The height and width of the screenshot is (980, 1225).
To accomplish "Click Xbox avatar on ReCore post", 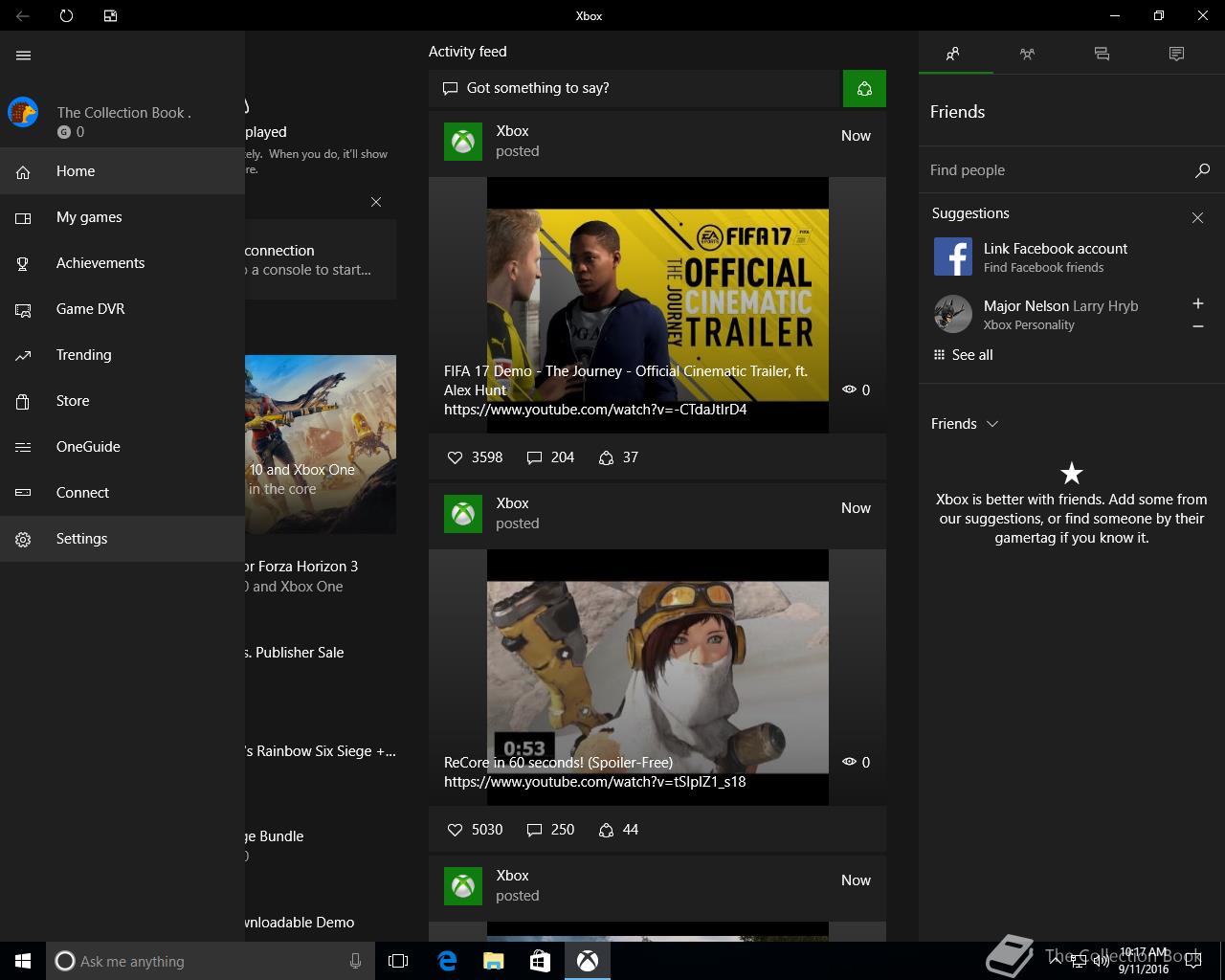I will coord(463,514).
